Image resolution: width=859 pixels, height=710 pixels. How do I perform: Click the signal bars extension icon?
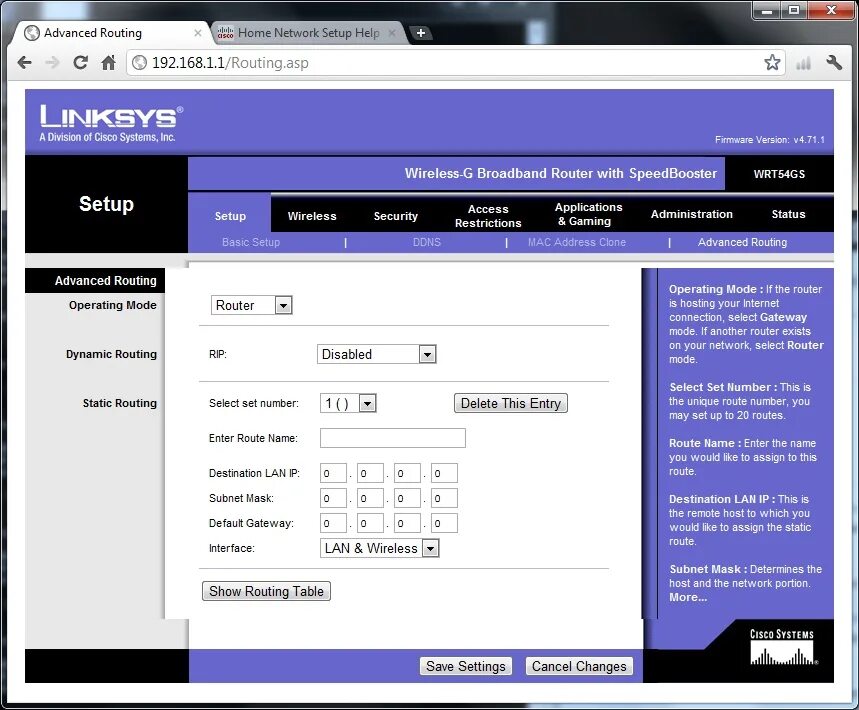[x=803, y=64]
